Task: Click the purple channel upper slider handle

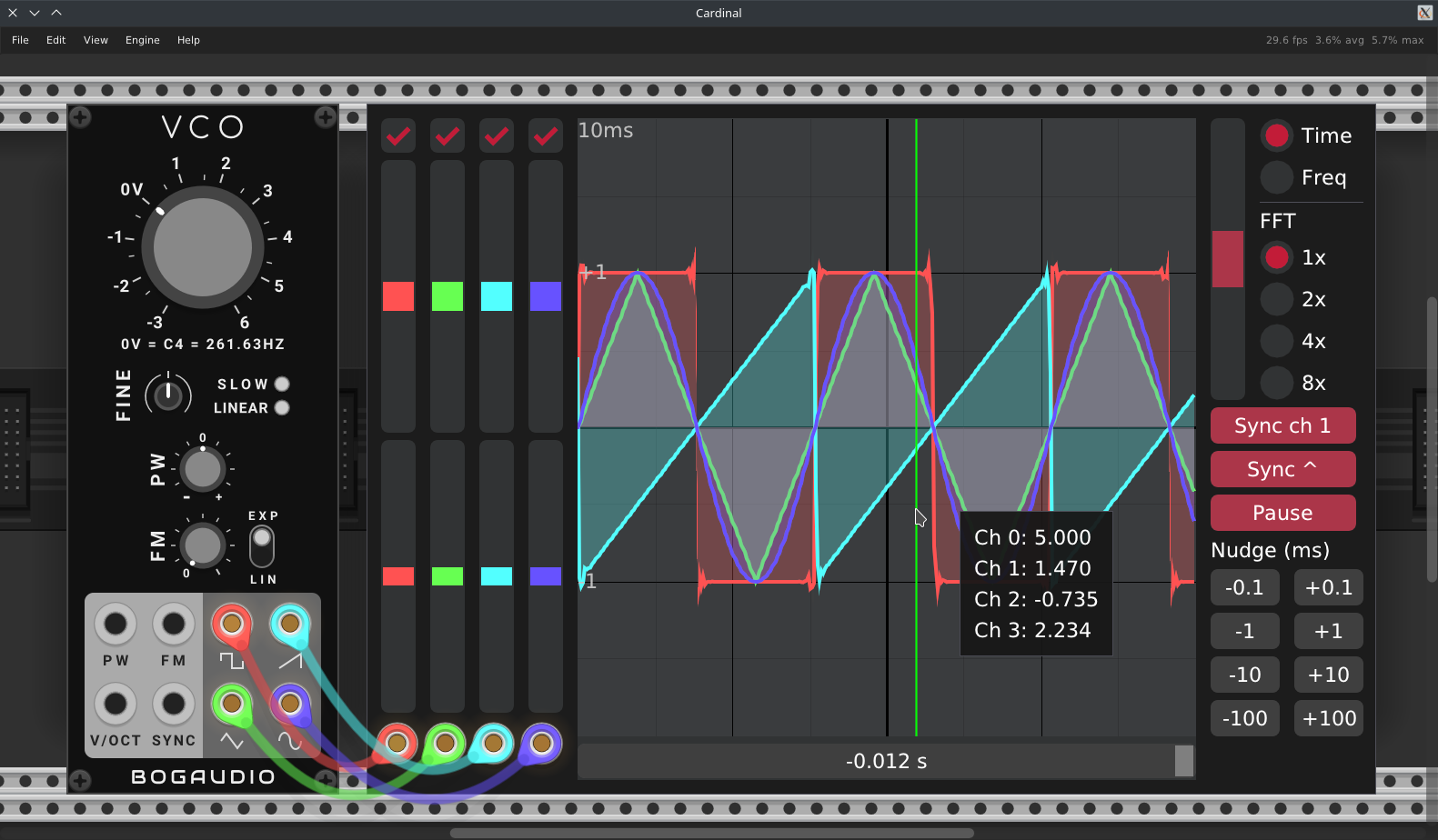Action: 546,296
